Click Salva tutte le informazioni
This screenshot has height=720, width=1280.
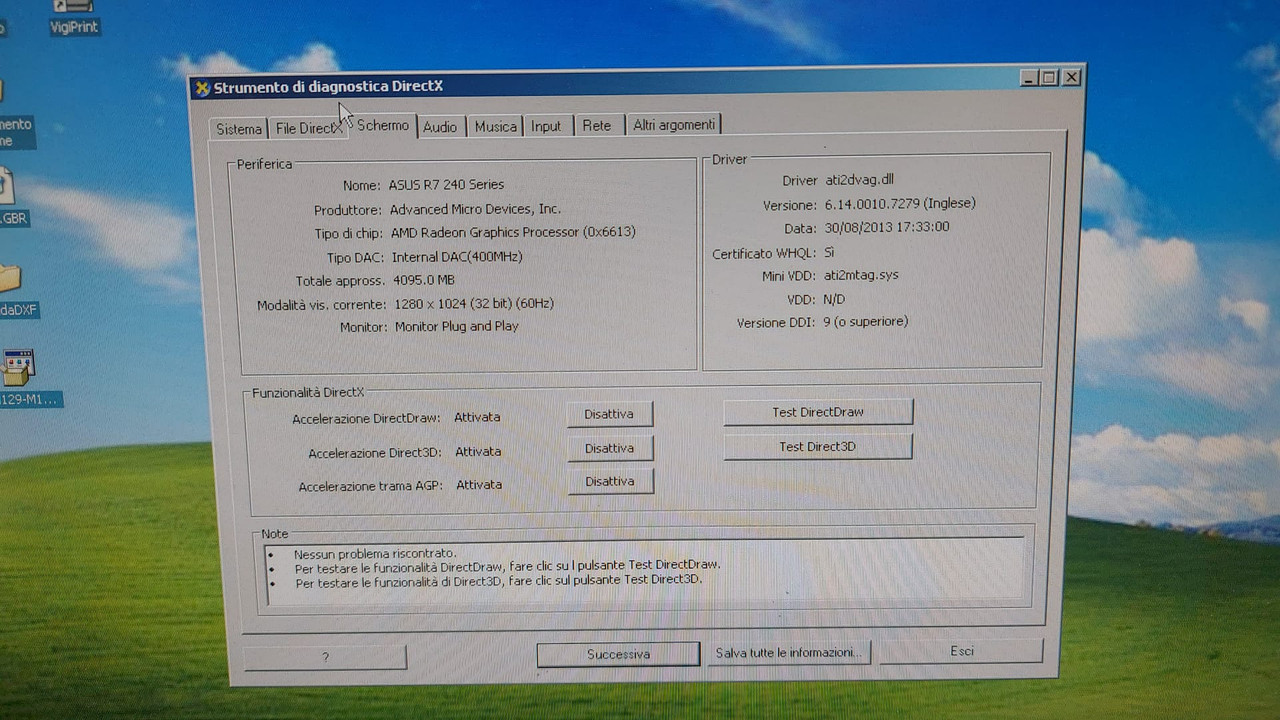click(789, 653)
